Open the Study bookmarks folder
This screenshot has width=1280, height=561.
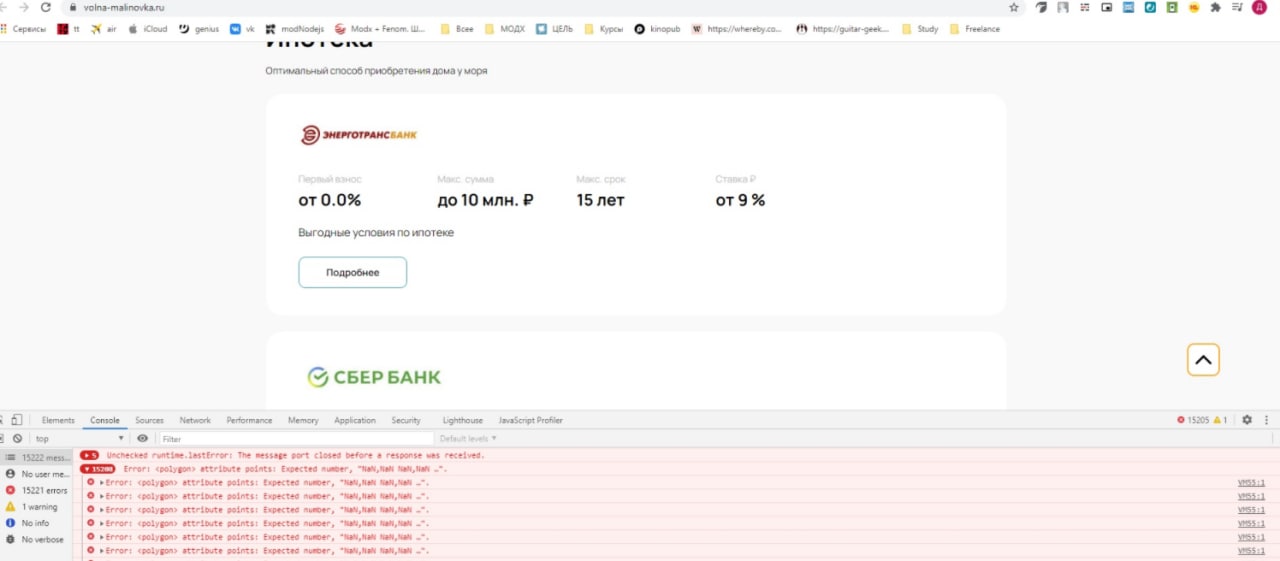coord(920,29)
